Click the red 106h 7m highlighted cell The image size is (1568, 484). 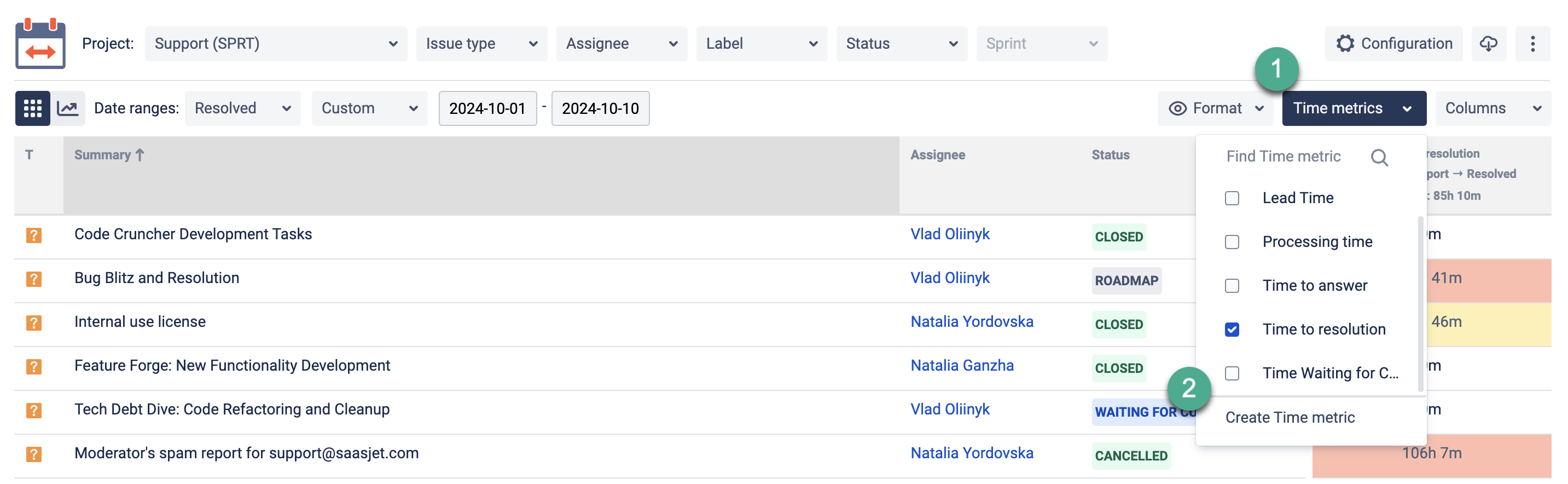[x=1431, y=453]
